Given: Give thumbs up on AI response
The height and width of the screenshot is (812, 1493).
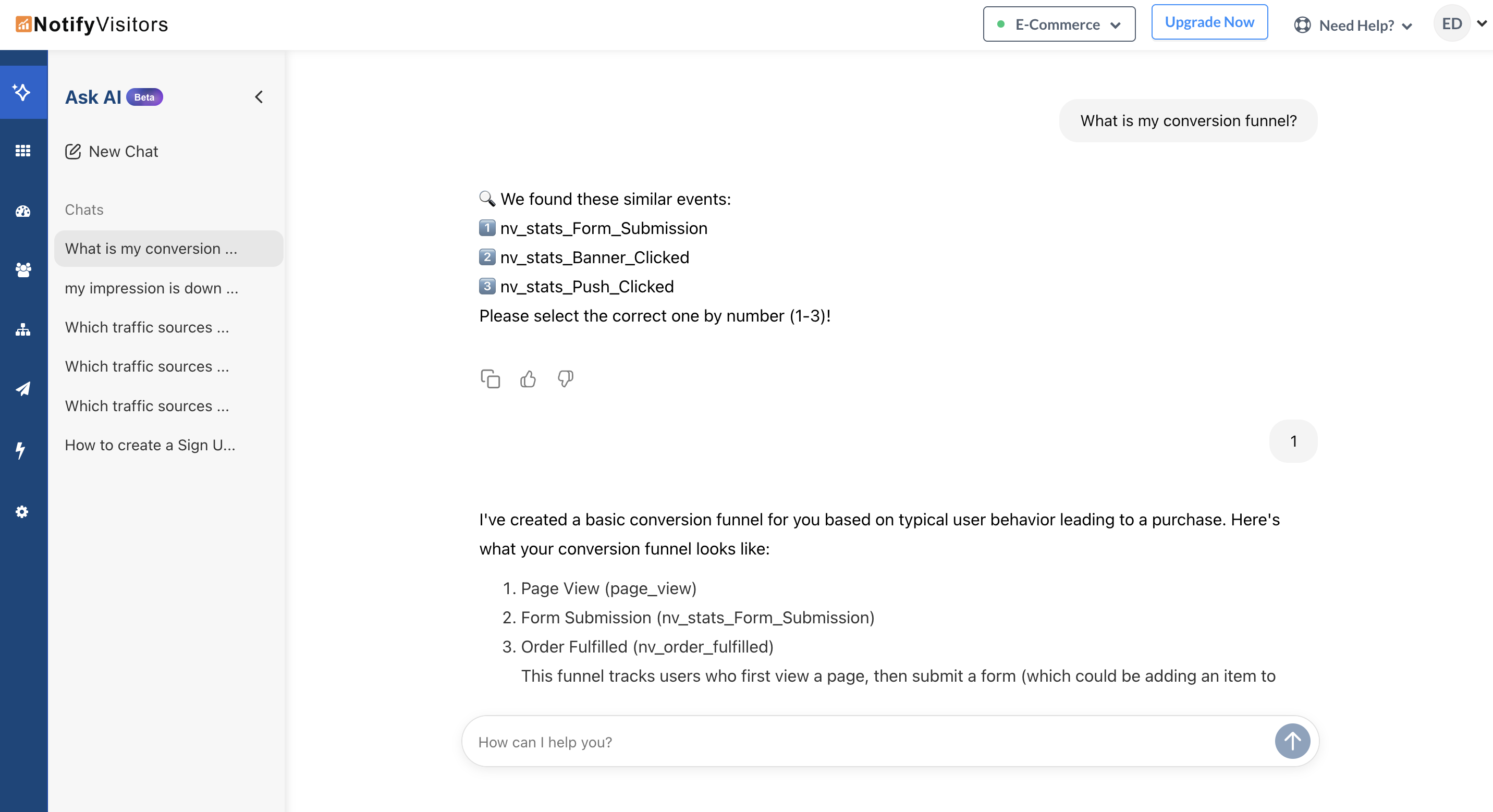Looking at the screenshot, I should (x=528, y=378).
